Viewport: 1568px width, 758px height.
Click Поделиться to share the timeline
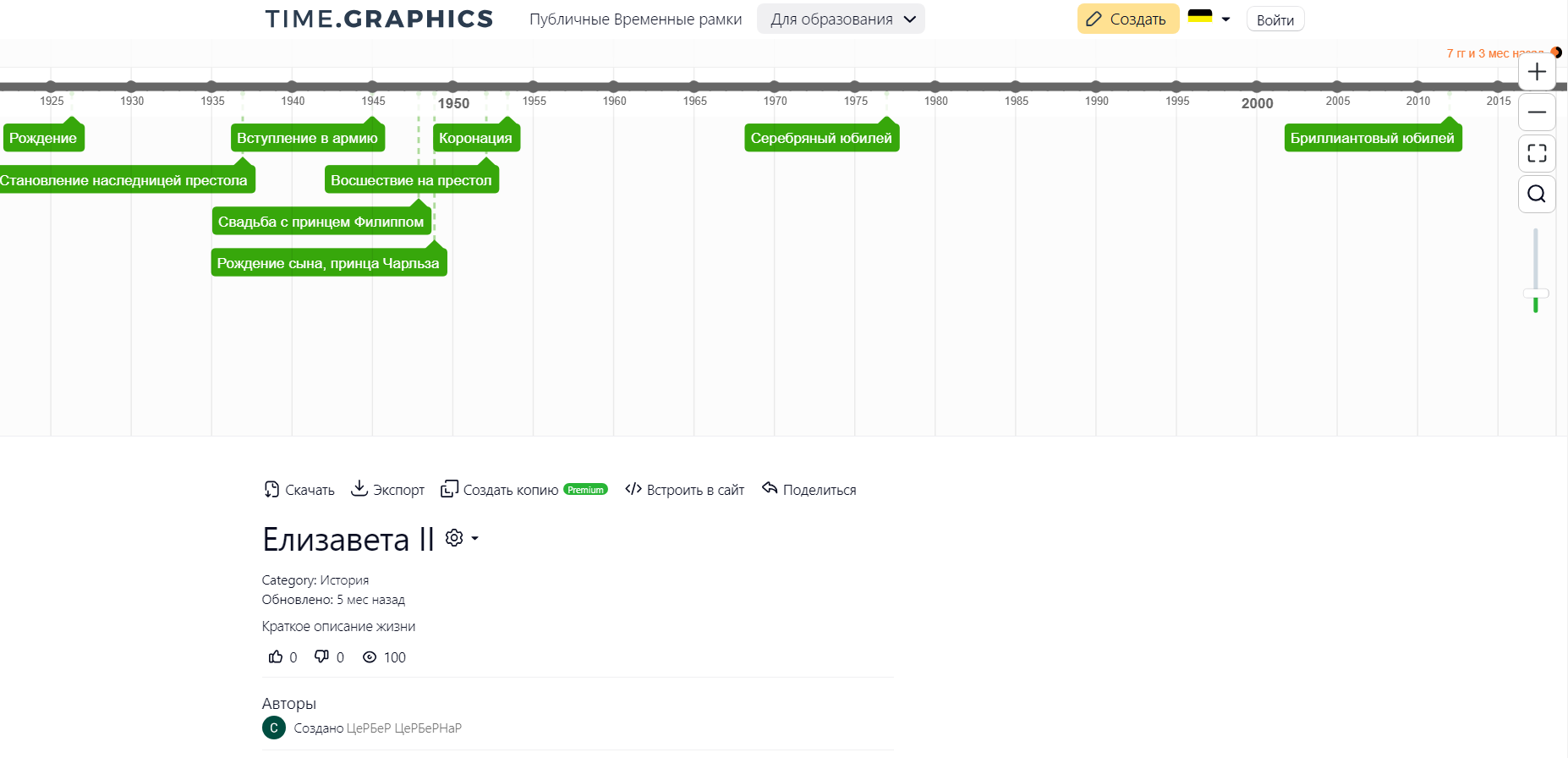pyautogui.click(x=809, y=490)
